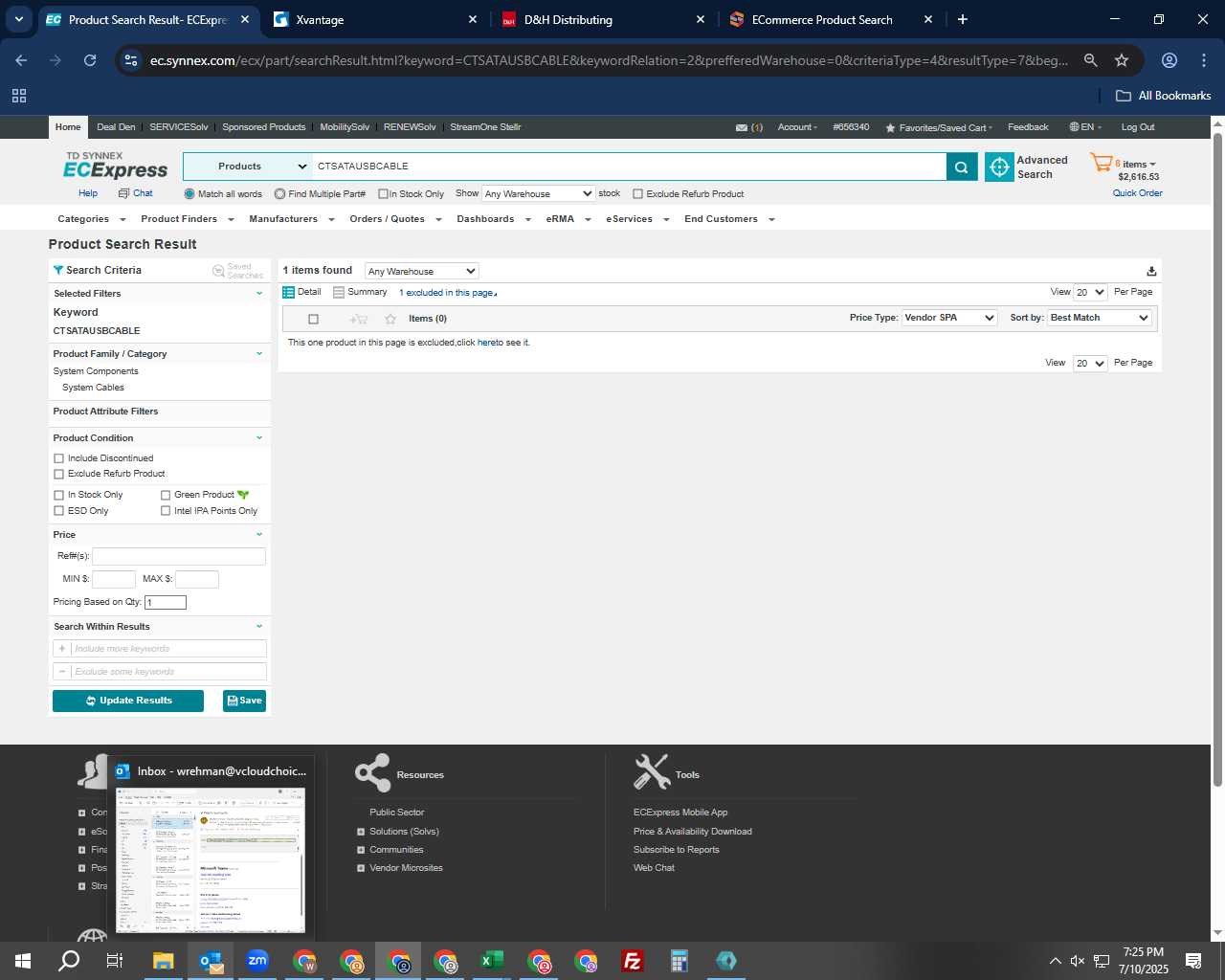
Task: Select Find Multiple Part# radio button
Action: [279, 194]
